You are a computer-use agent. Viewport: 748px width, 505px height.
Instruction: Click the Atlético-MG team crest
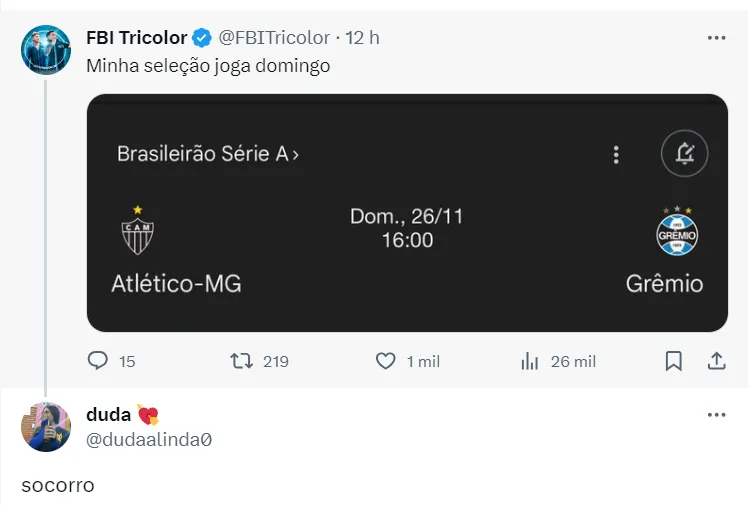pyautogui.click(x=137, y=230)
